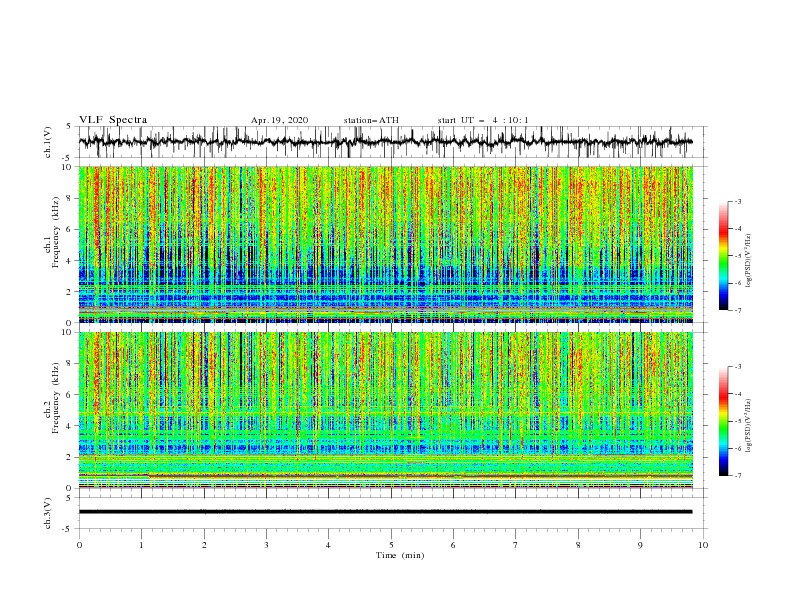Click the "VLF Spectra" plot title
Screen dimensions: 792x612
point(113,120)
